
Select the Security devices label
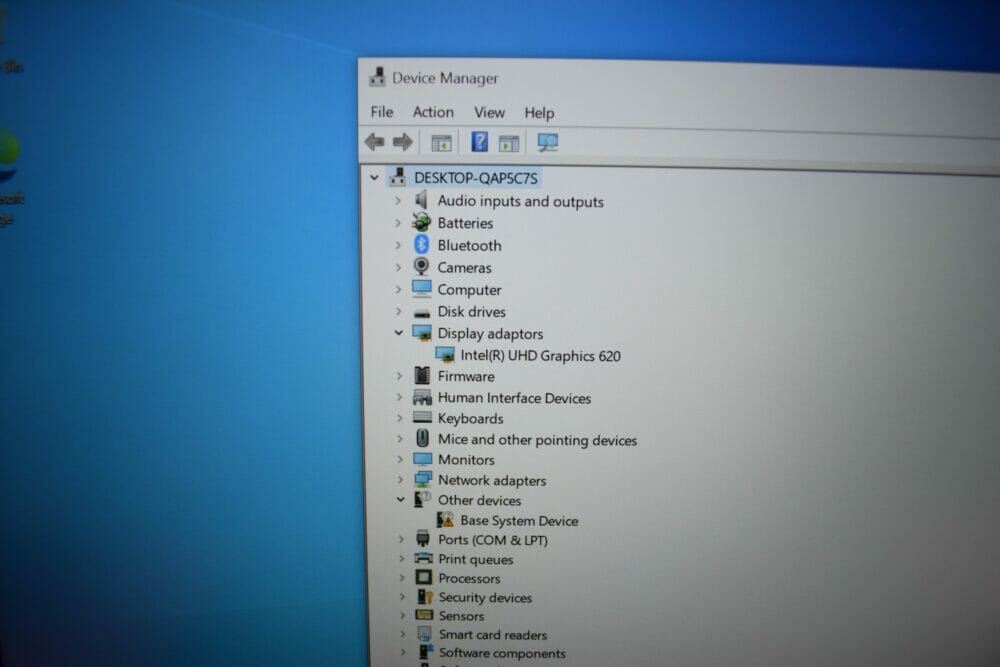[485, 597]
